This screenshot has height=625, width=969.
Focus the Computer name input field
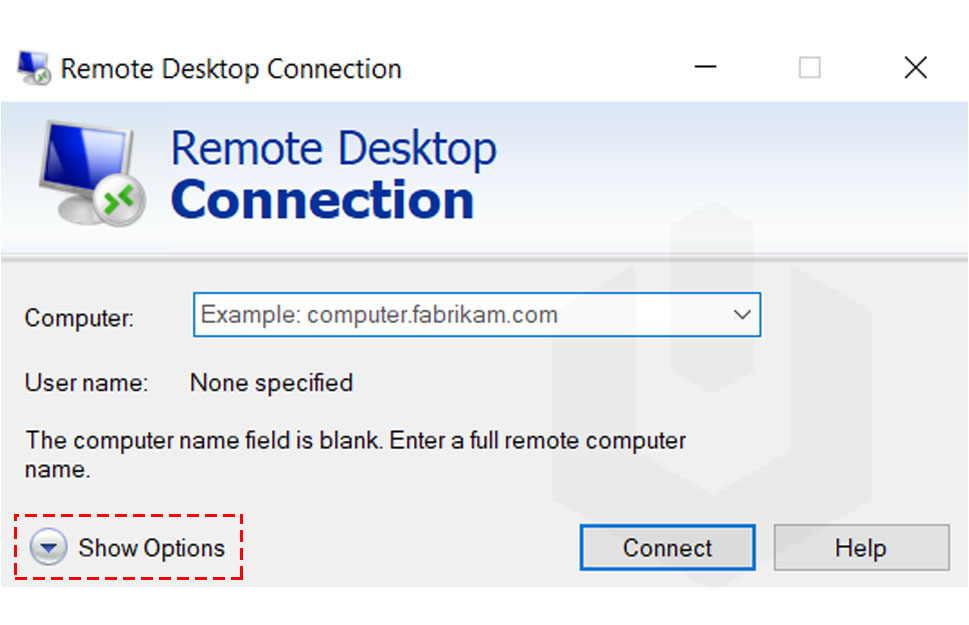(x=476, y=315)
